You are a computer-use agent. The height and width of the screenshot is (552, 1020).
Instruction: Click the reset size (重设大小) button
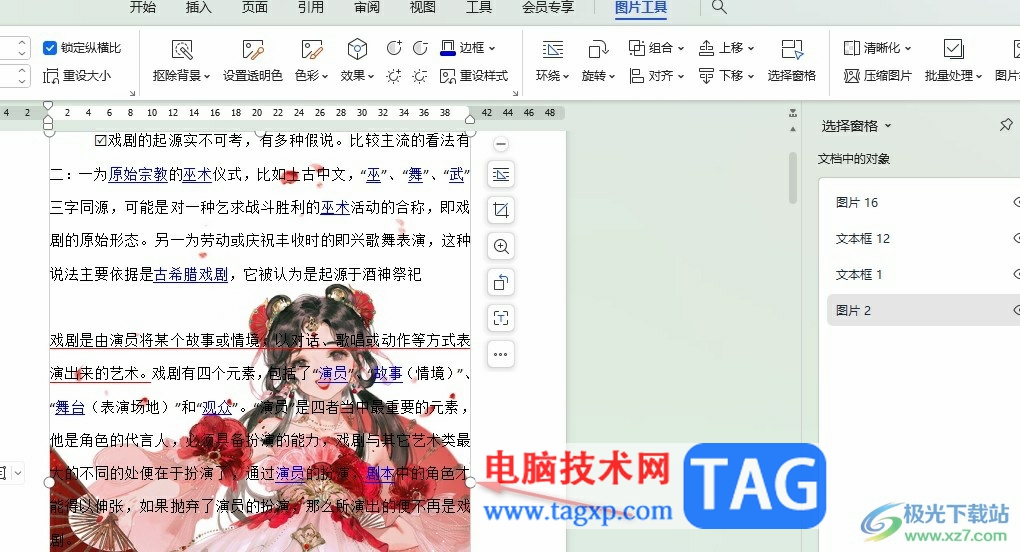tap(77, 76)
